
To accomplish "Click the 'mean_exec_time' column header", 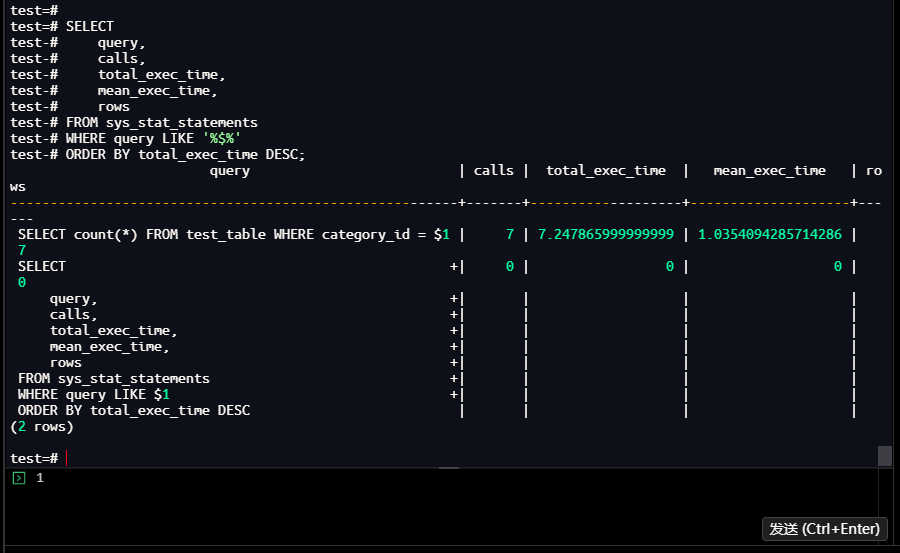I will tap(769, 171).
